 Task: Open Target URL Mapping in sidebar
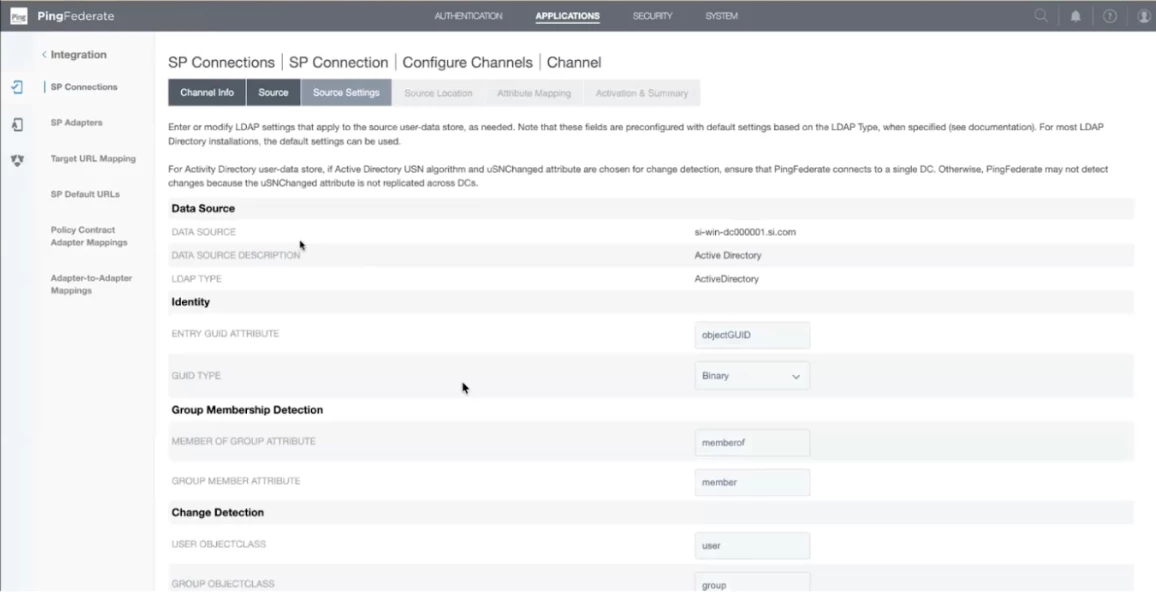coord(93,158)
